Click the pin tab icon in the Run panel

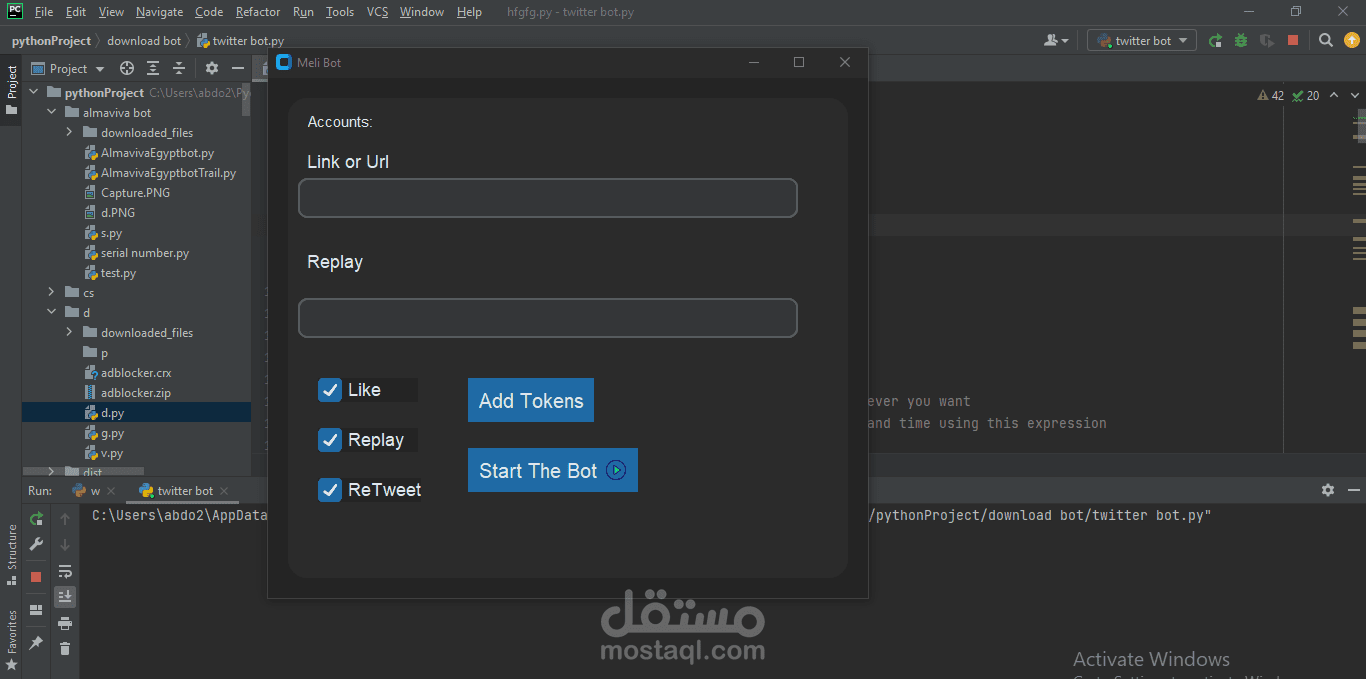click(x=36, y=642)
